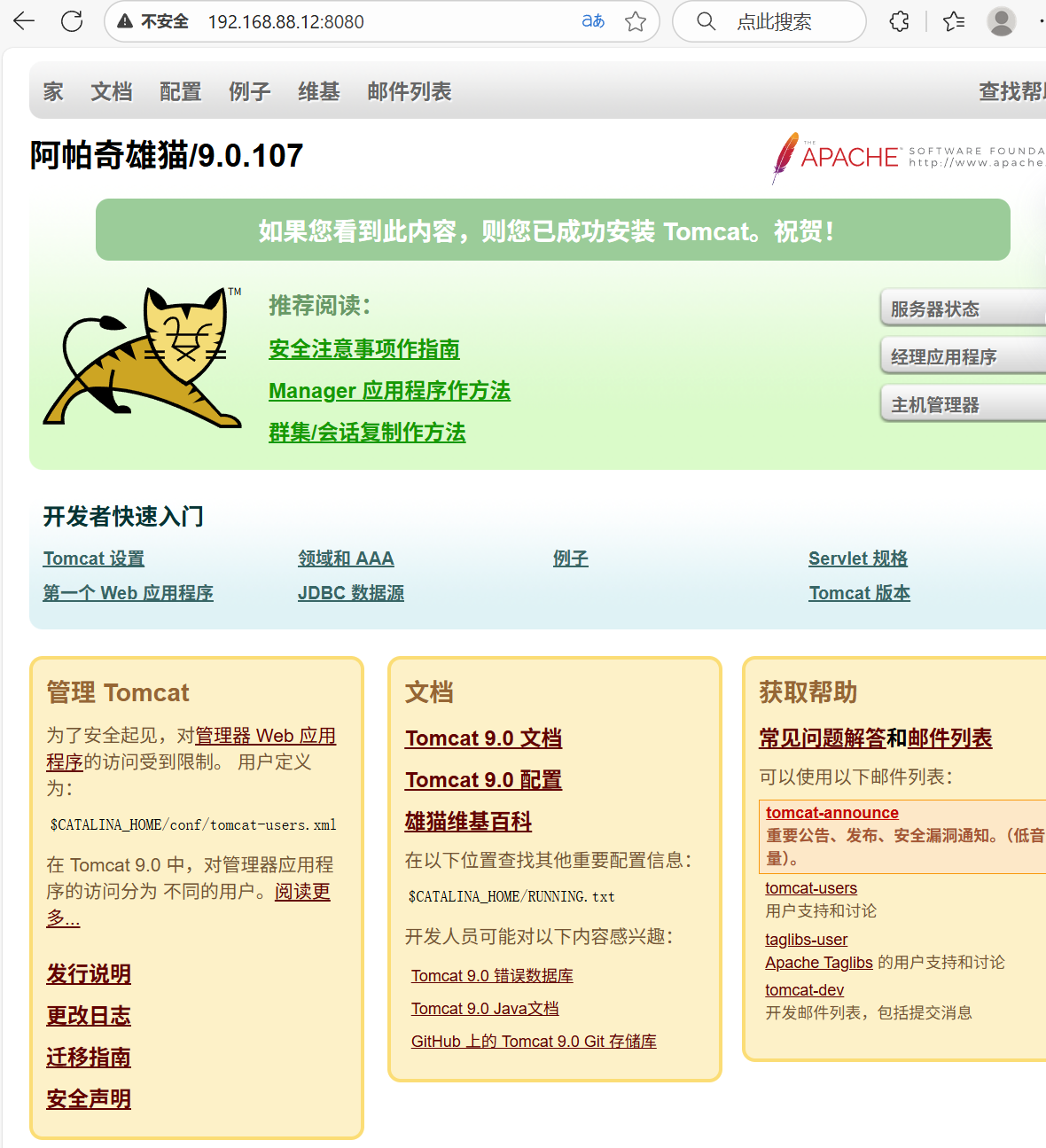Open the 管理器 Web 应用程序 link
The width and height of the screenshot is (1046, 1148).
point(266,736)
